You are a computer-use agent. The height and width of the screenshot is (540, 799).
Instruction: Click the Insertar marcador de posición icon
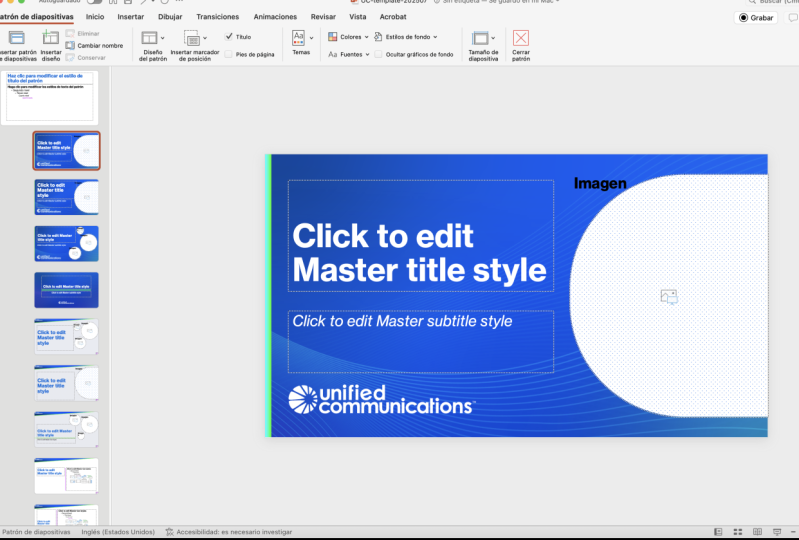tap(192, 38)
